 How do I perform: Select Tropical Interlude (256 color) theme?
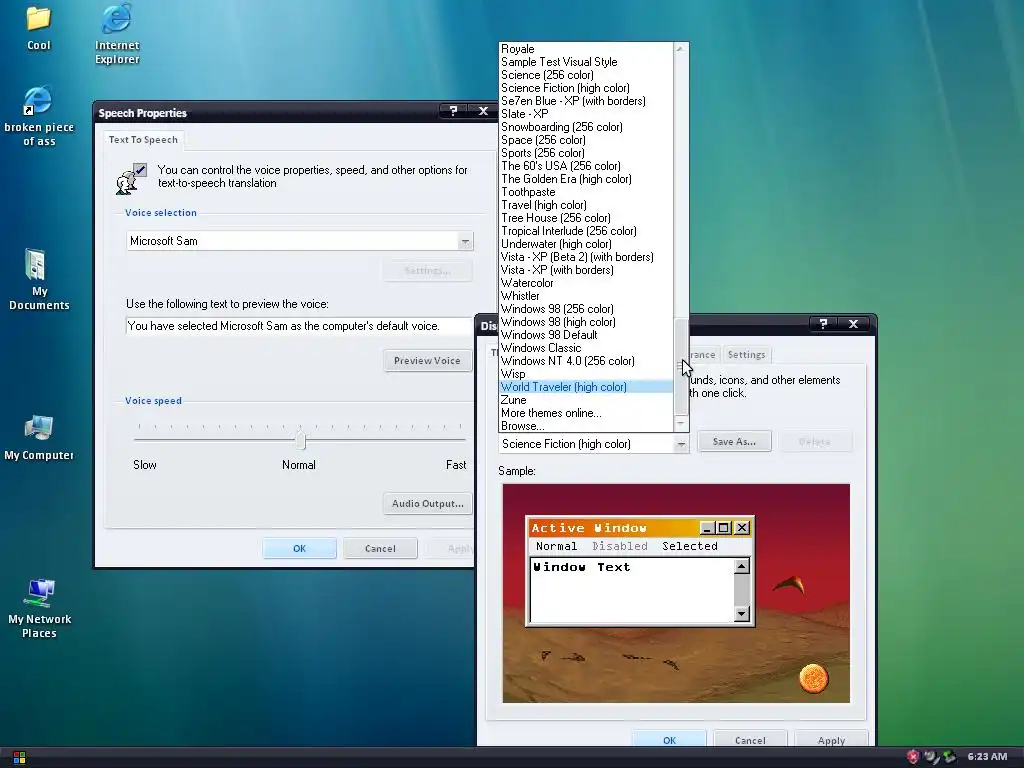586,231
